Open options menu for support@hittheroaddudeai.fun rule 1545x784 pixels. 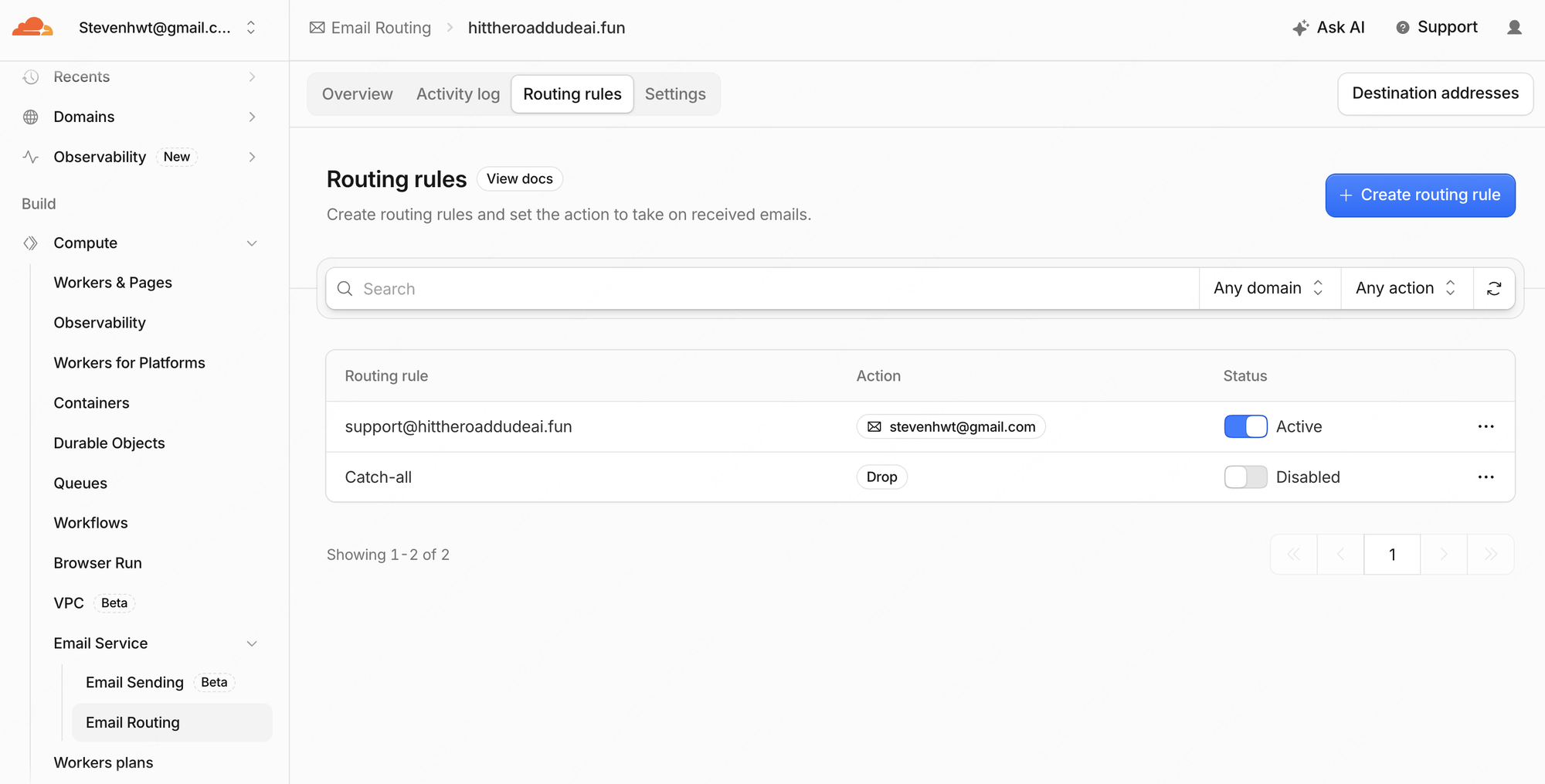click(x=1486, y=426)
